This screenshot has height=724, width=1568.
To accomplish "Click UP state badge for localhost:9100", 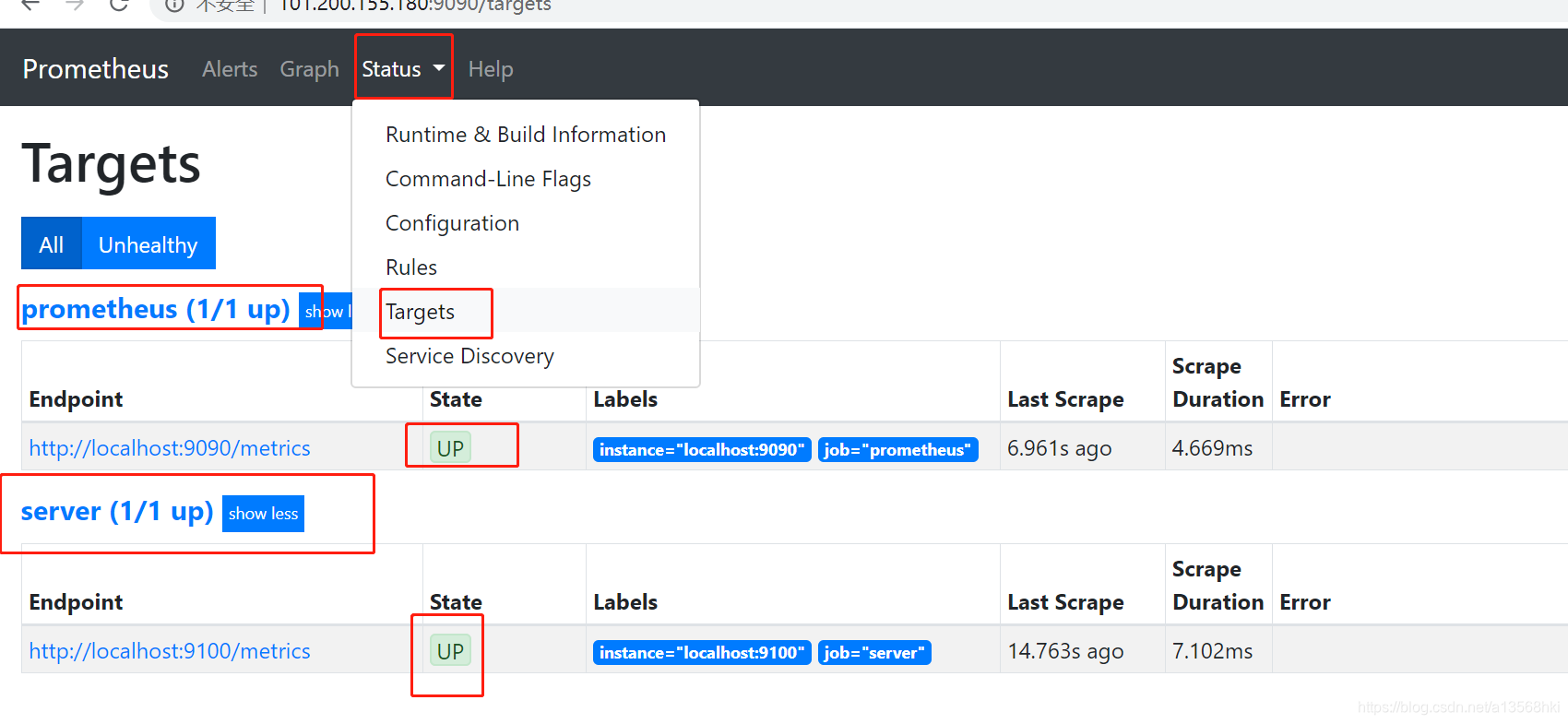I will coord(450,651).
